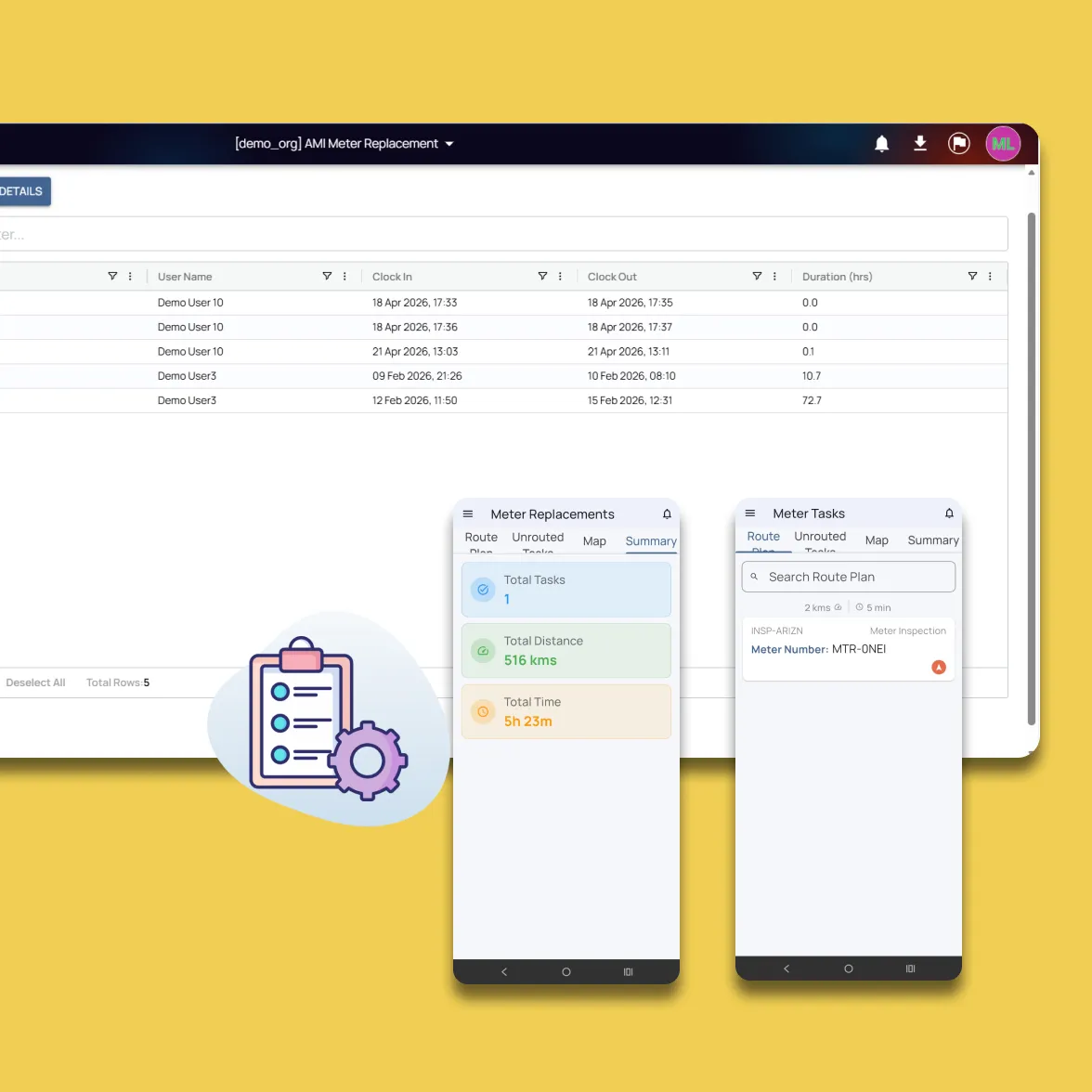Open Map tab in Meter Tasks phone

pyautogui.click(x=877, y=540)
